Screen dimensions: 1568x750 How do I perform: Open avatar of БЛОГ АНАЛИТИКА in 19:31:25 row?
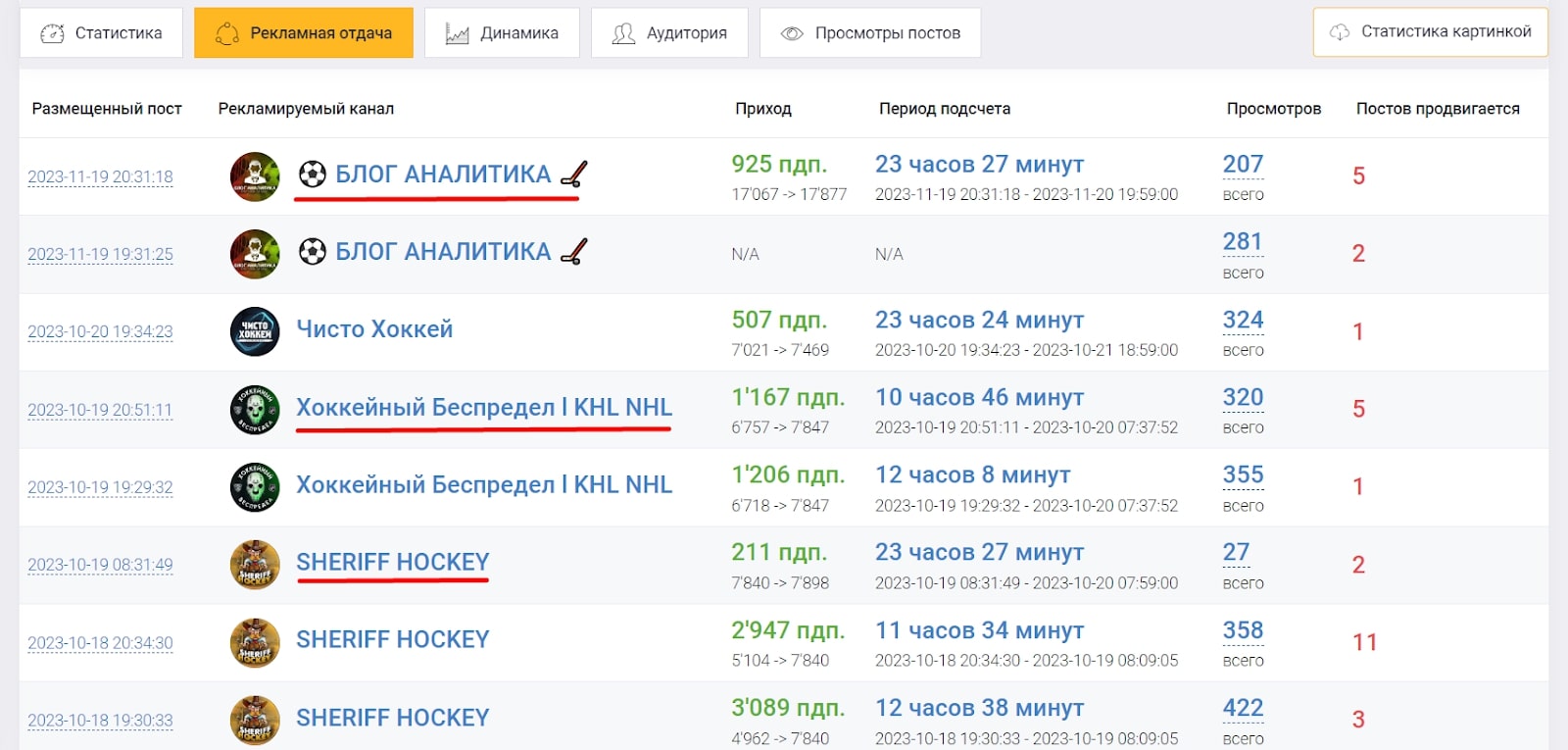point(255,254)
